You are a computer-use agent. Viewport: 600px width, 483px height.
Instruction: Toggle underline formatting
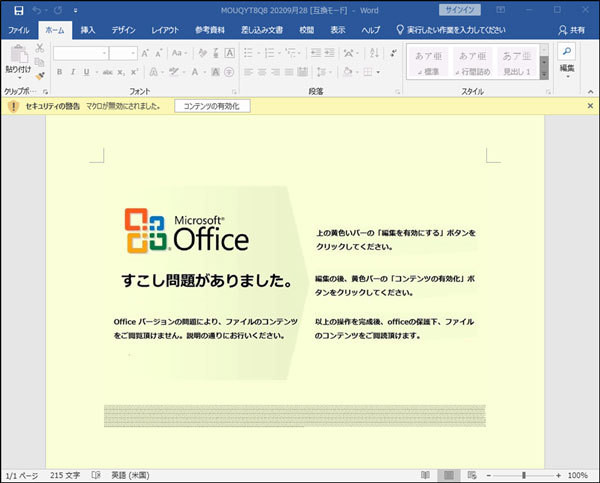(x=86, y=72)
